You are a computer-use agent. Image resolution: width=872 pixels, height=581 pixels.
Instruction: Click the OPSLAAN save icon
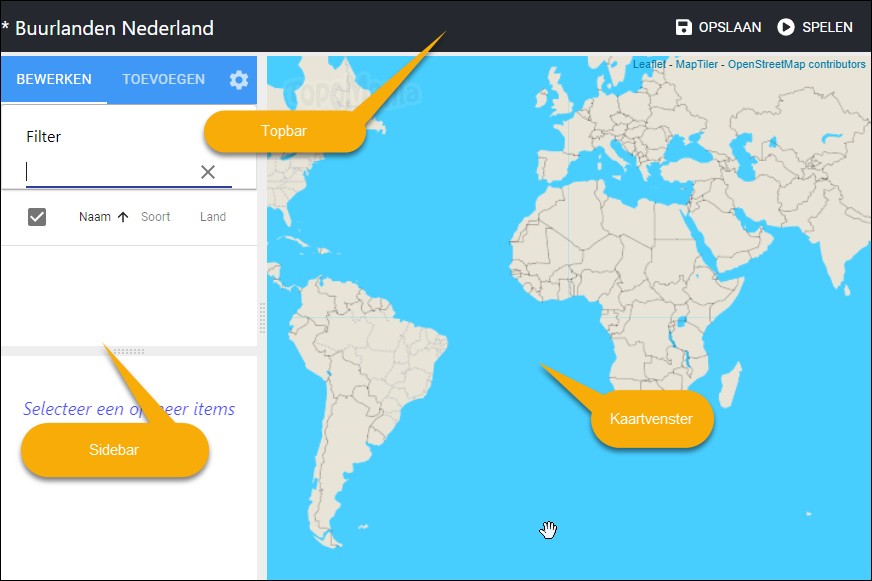click(x=684, y=27)
